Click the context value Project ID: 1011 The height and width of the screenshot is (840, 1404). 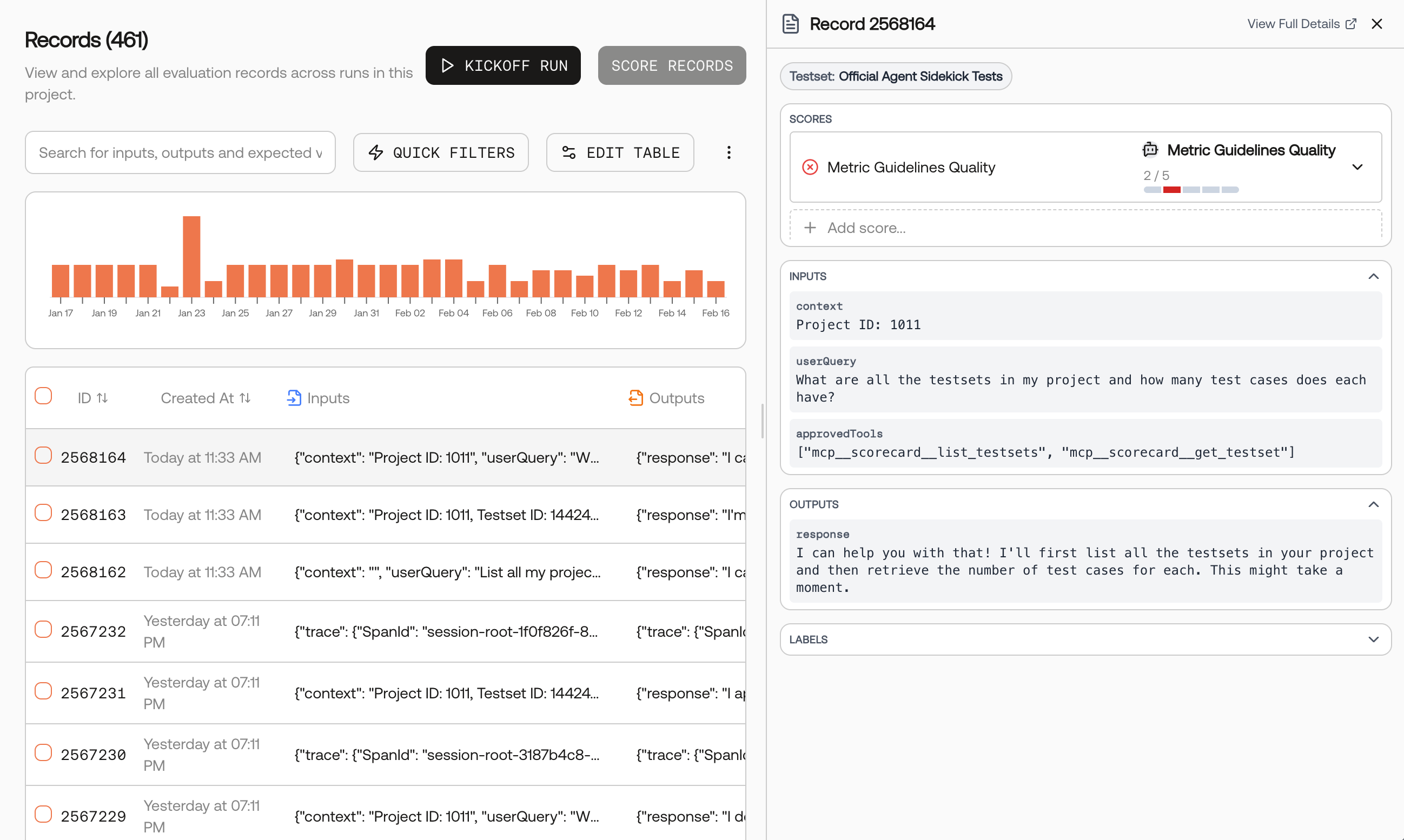tap(858, 324)
